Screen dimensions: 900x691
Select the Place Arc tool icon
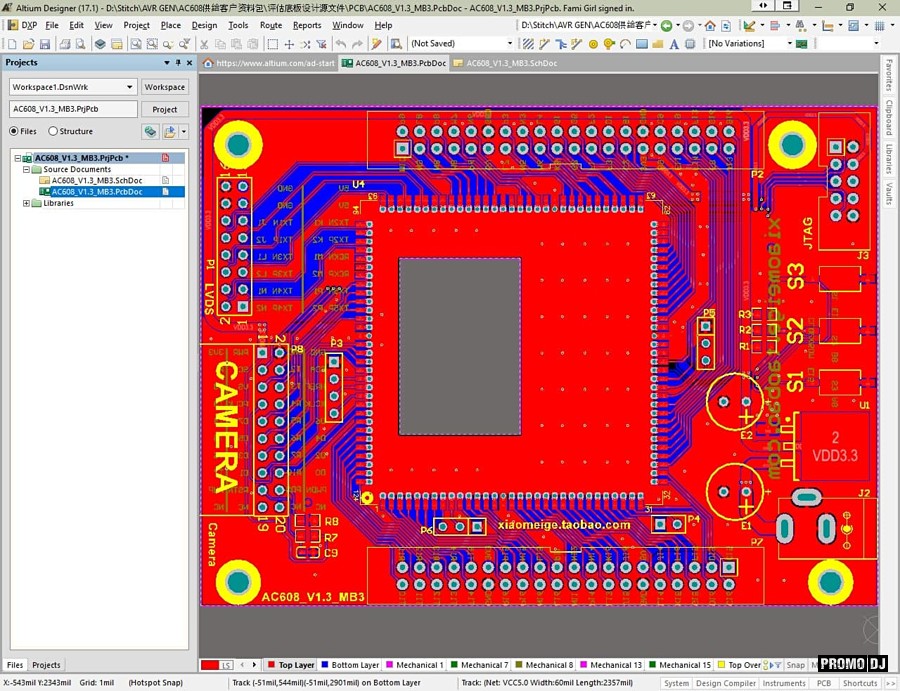625,44
